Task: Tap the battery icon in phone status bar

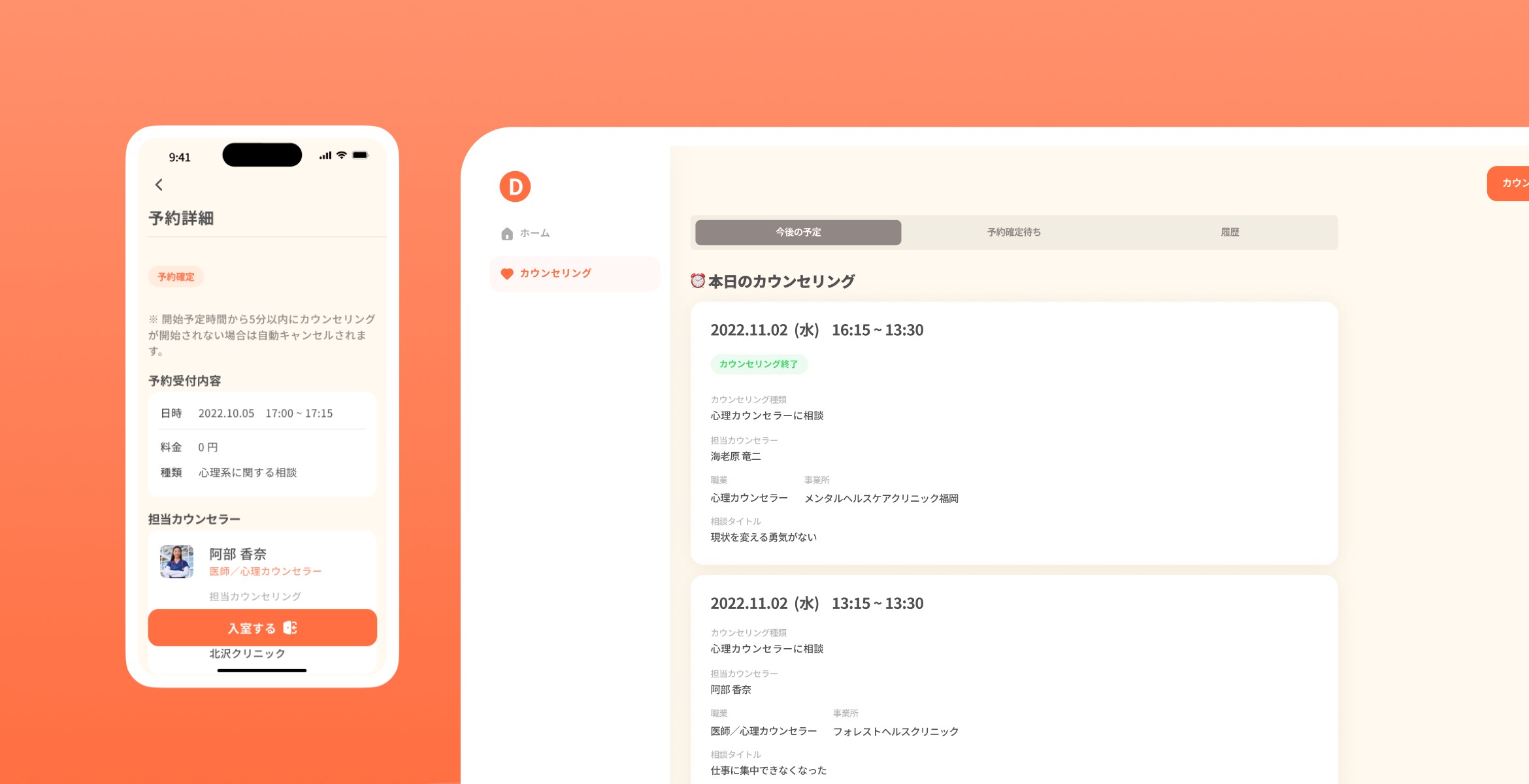Action: click(360, 155)
